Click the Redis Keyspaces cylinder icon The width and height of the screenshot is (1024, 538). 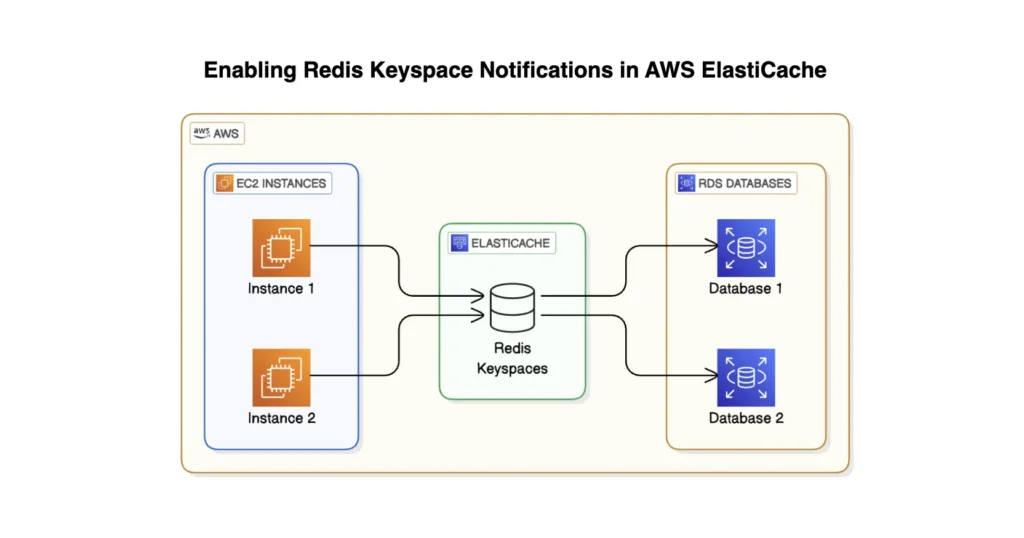[x=513, y=308]
